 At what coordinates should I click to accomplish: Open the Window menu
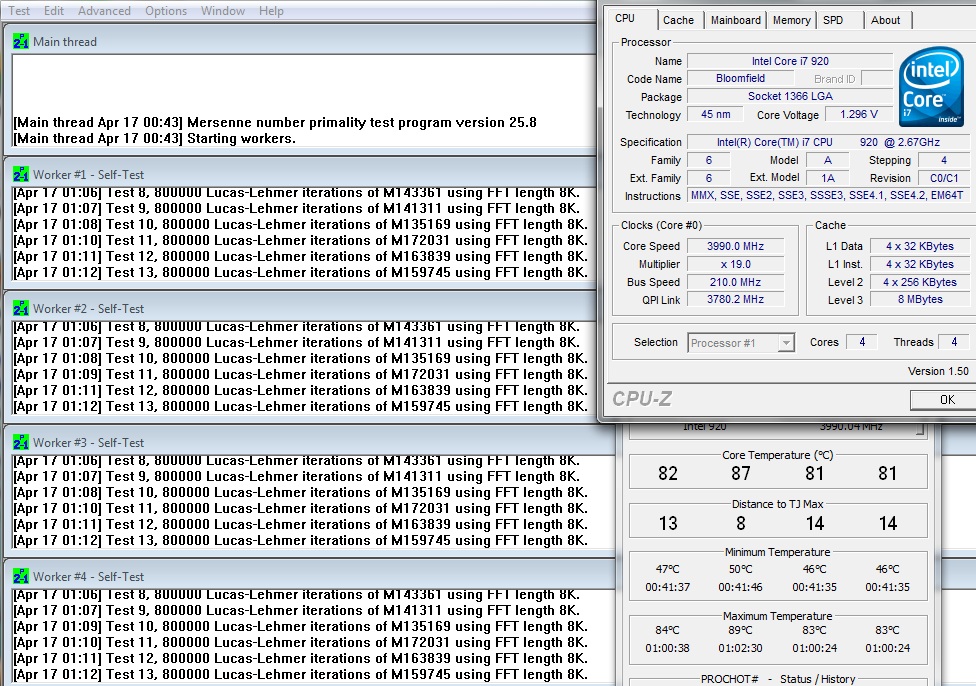[x=223, y=11]
